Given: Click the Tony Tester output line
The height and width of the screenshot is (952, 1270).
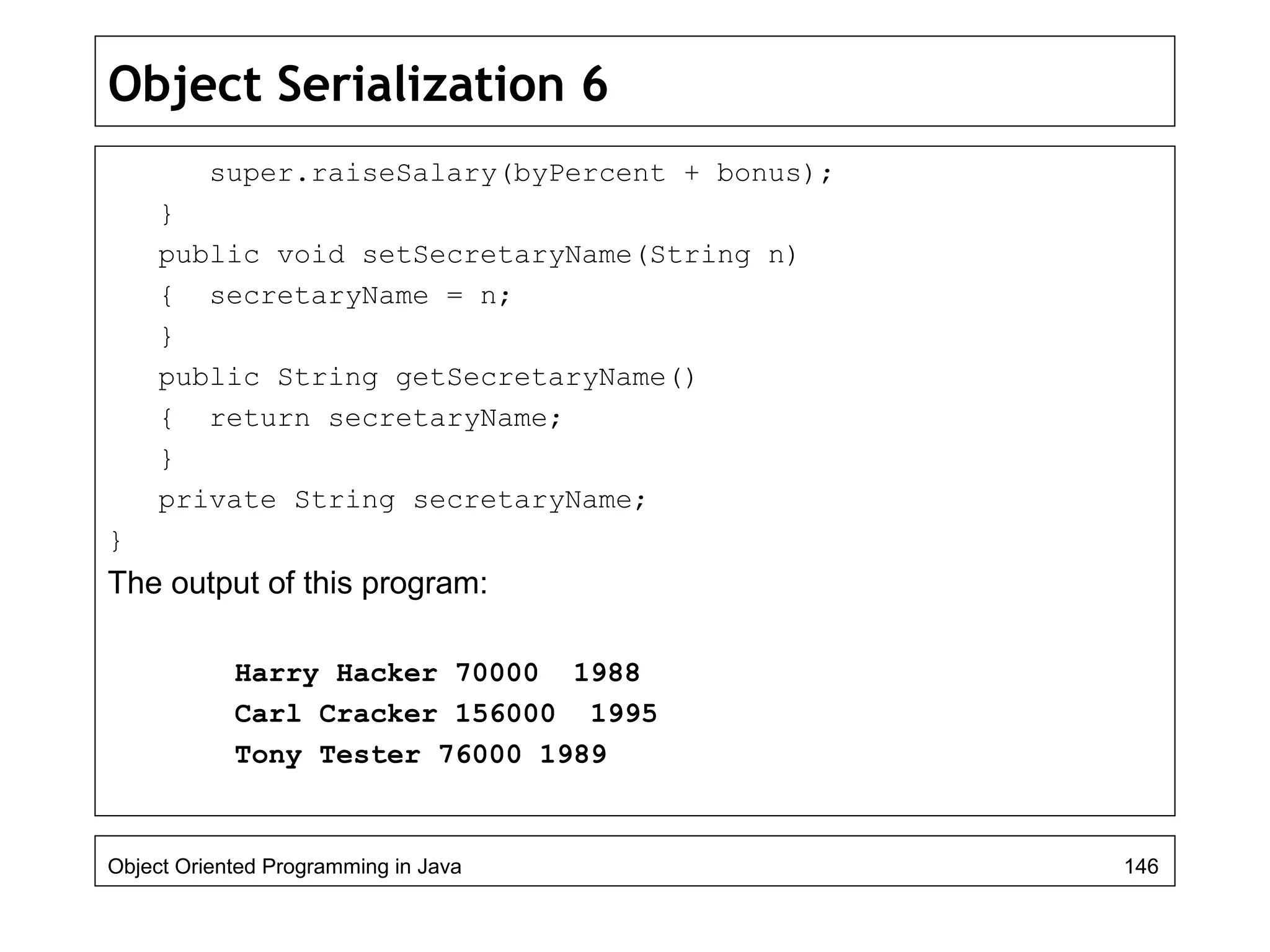Looking at the screenshot, I should point(420,755).
